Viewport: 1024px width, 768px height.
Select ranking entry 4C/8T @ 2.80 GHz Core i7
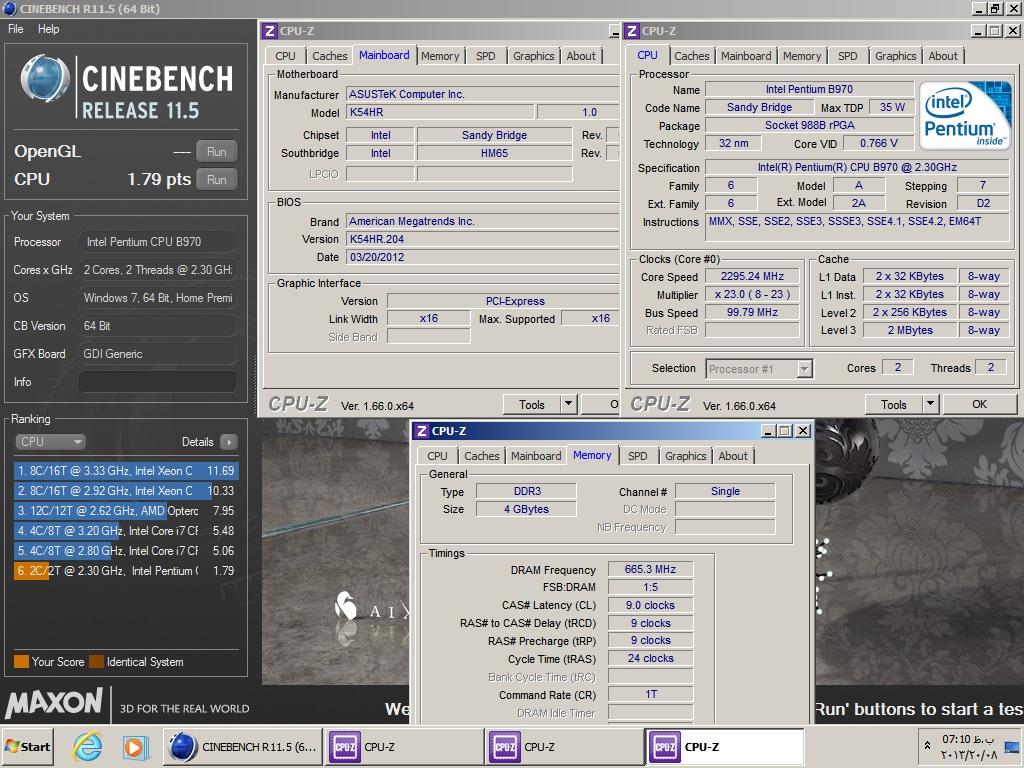pyautogui.click(x=126, y=551)
